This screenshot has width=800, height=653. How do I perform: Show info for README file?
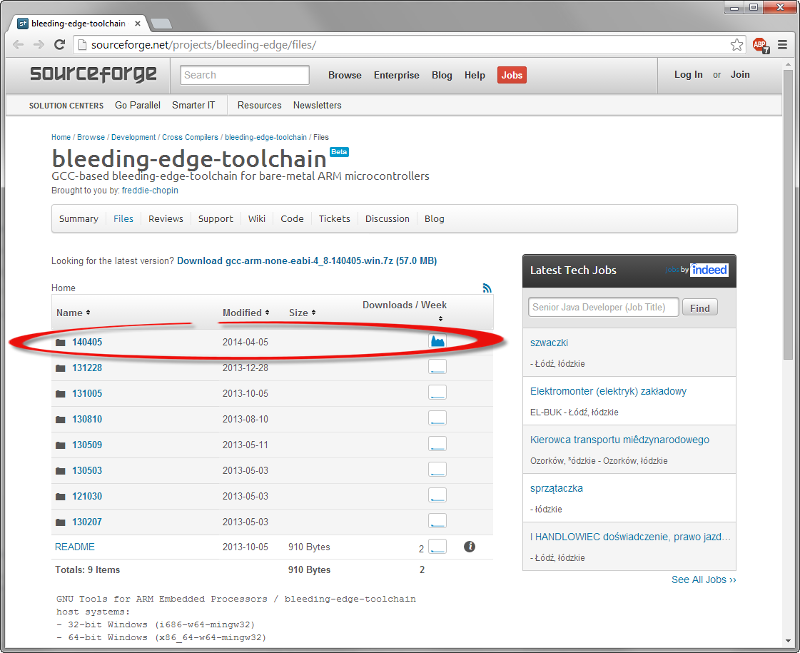(x=469, y=546)
